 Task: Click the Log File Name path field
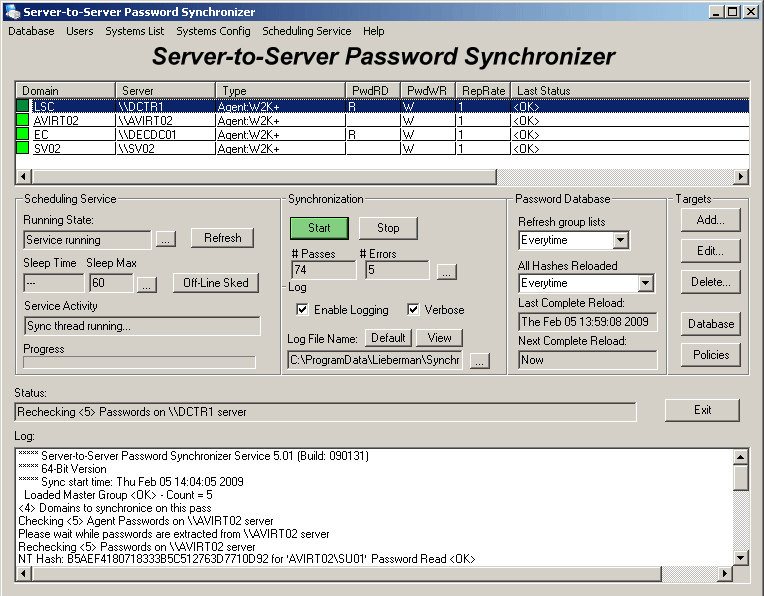click(x=375, y=360)
